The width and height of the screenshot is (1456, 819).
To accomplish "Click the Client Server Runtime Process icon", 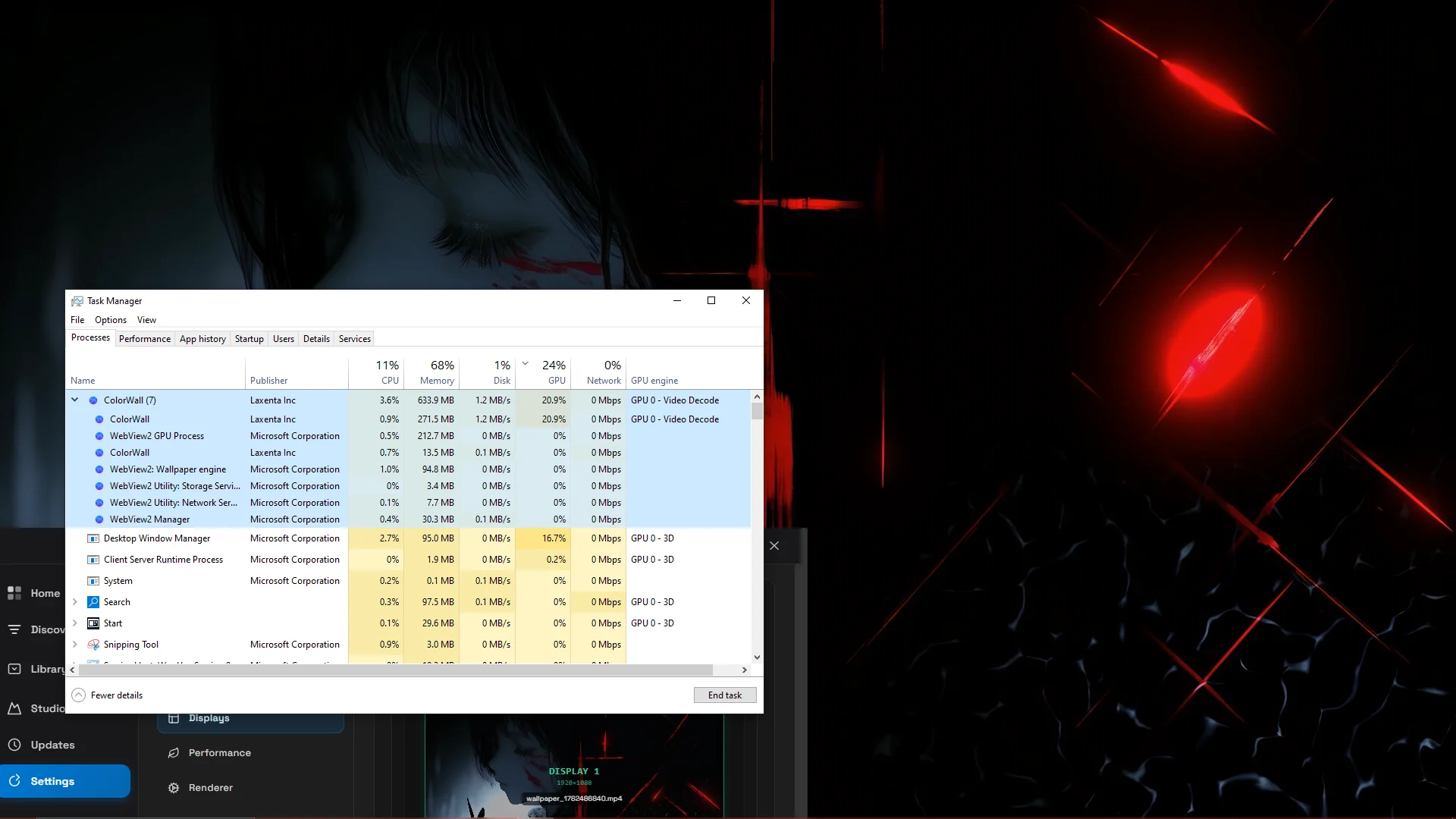I will 93,559.
